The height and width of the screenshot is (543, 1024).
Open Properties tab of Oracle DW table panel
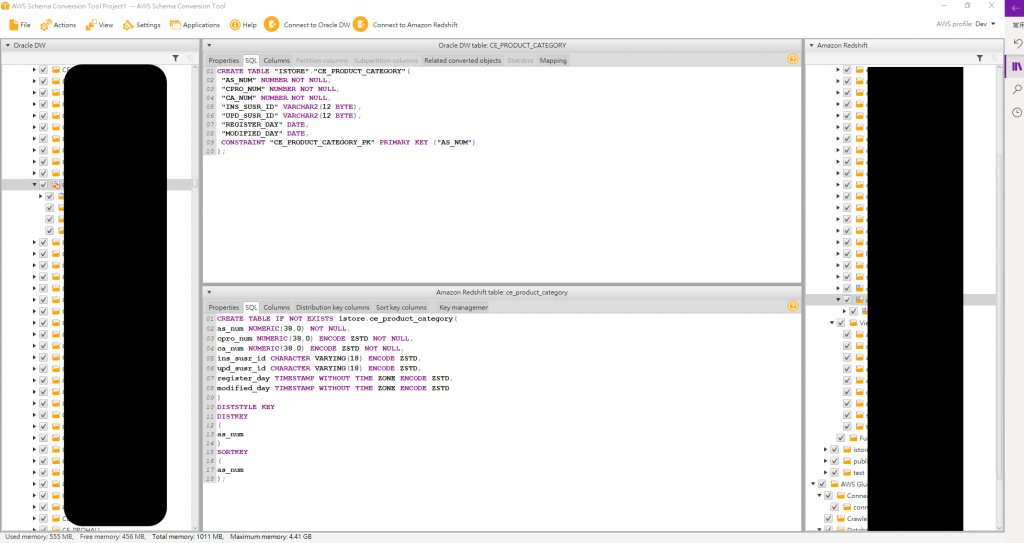(x=223, y=60)
